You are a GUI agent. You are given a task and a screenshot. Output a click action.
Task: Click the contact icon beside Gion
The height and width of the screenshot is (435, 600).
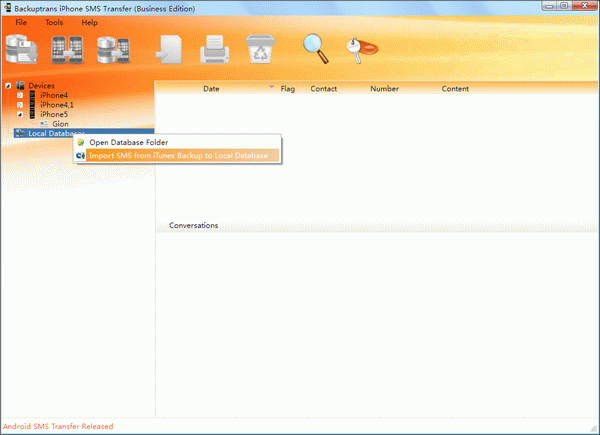click(x=44, y=124)
